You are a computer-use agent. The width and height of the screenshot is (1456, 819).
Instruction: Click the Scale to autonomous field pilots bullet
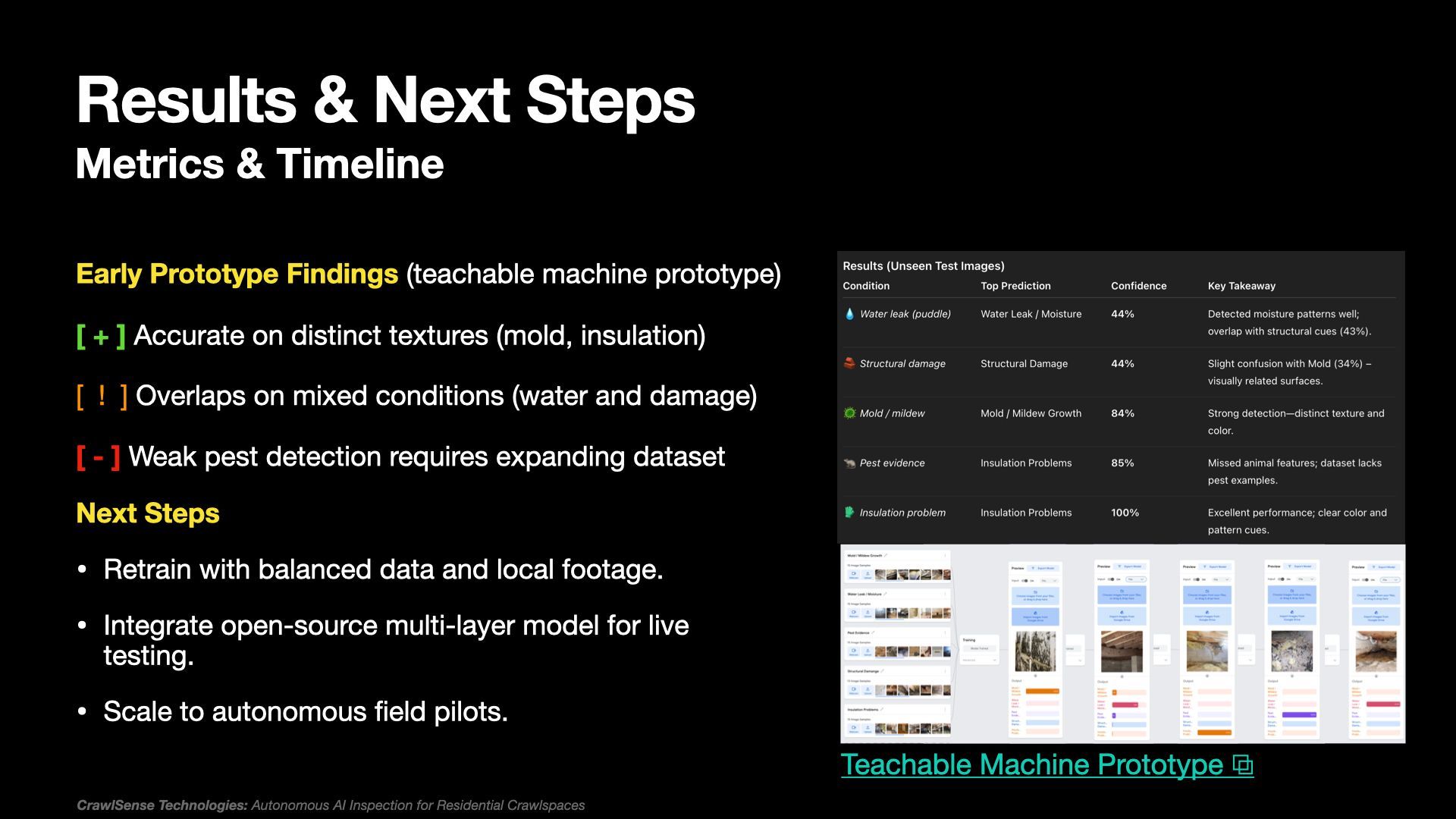[305, 711]
